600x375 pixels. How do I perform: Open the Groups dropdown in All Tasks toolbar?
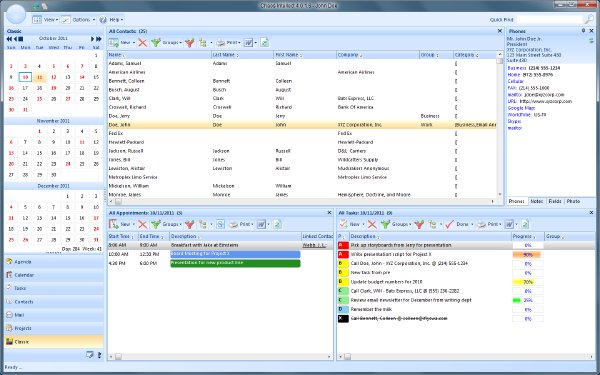[x=410, y=225]
